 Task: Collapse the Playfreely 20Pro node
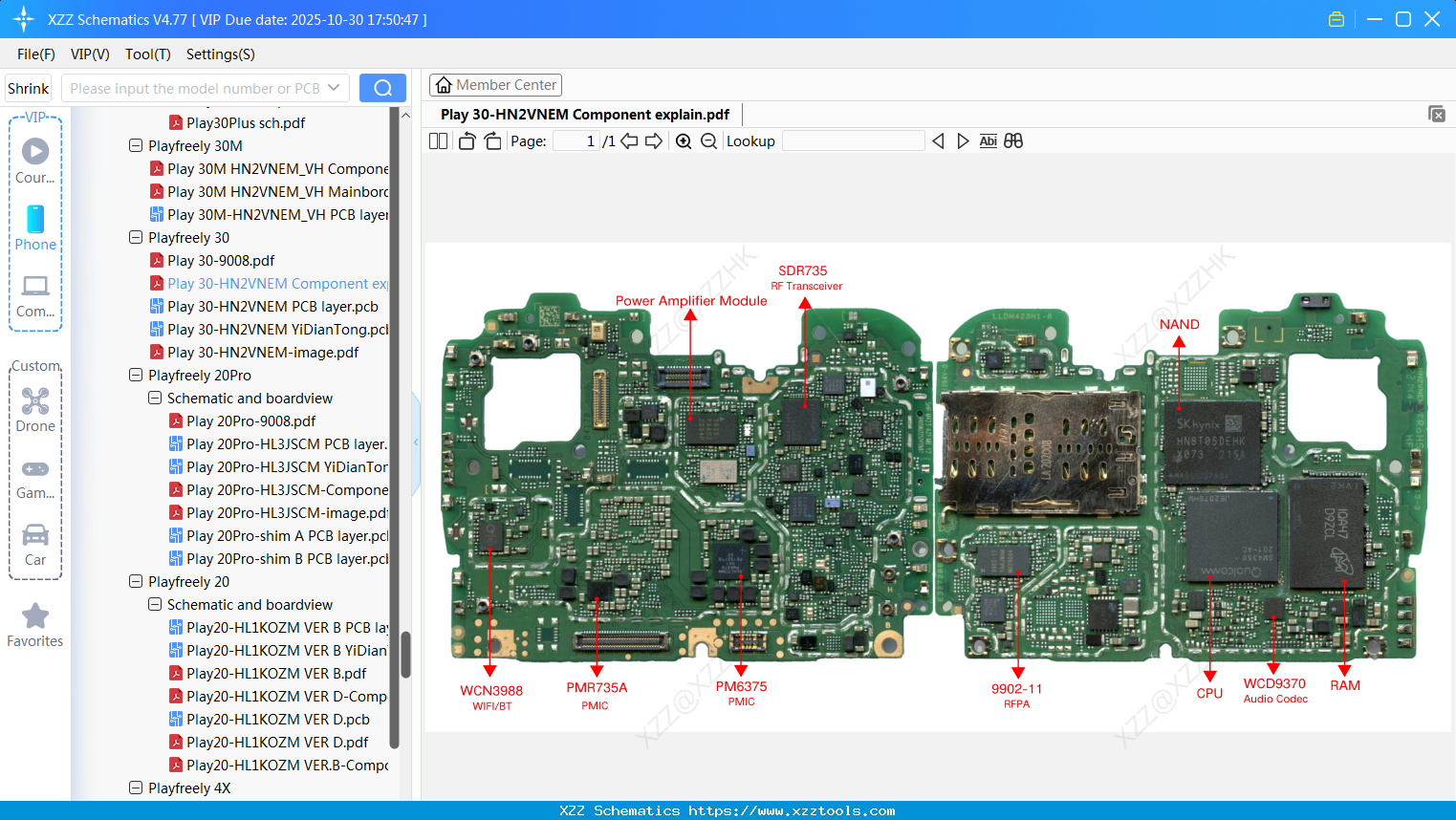(x=136, y=375)
